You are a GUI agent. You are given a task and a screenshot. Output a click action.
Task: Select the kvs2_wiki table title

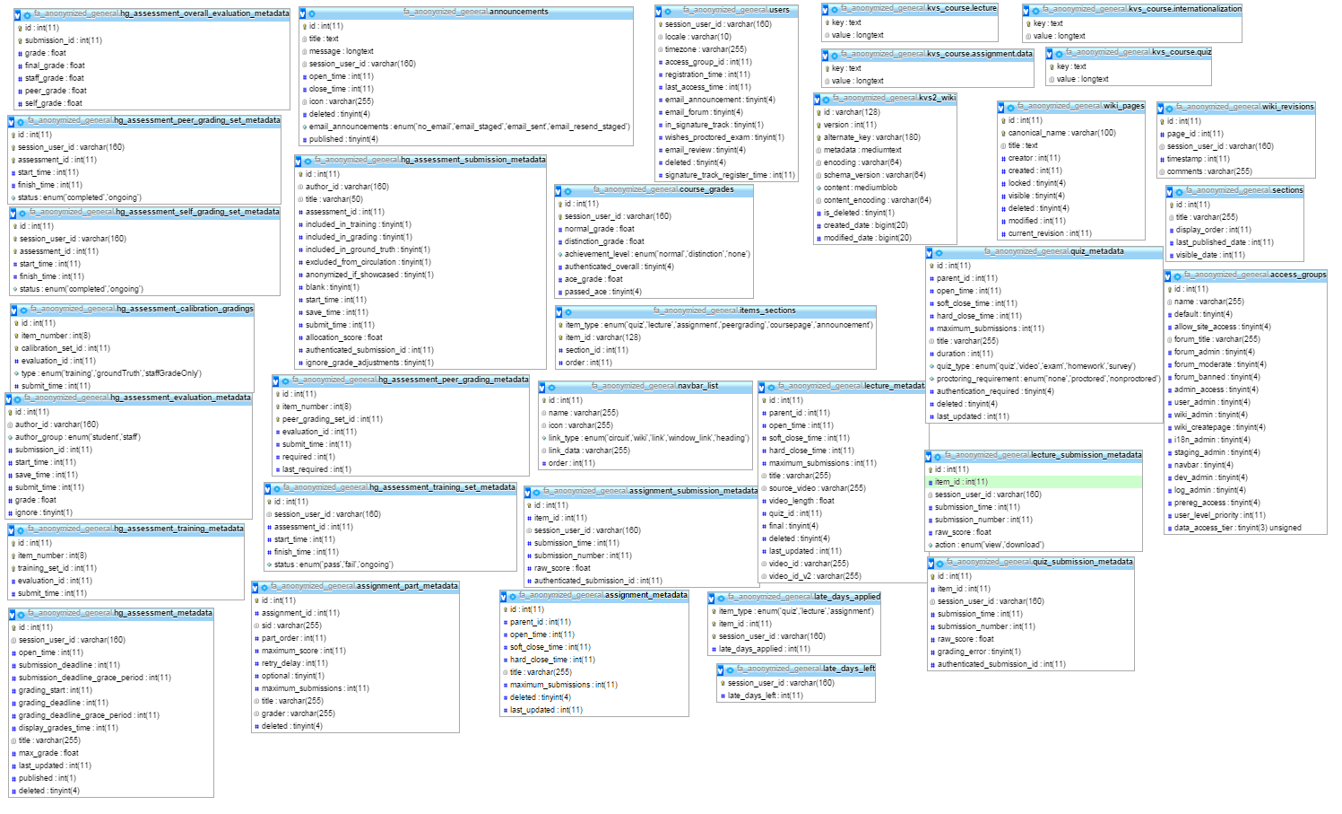pyautogui.click(x=896, y=98)
